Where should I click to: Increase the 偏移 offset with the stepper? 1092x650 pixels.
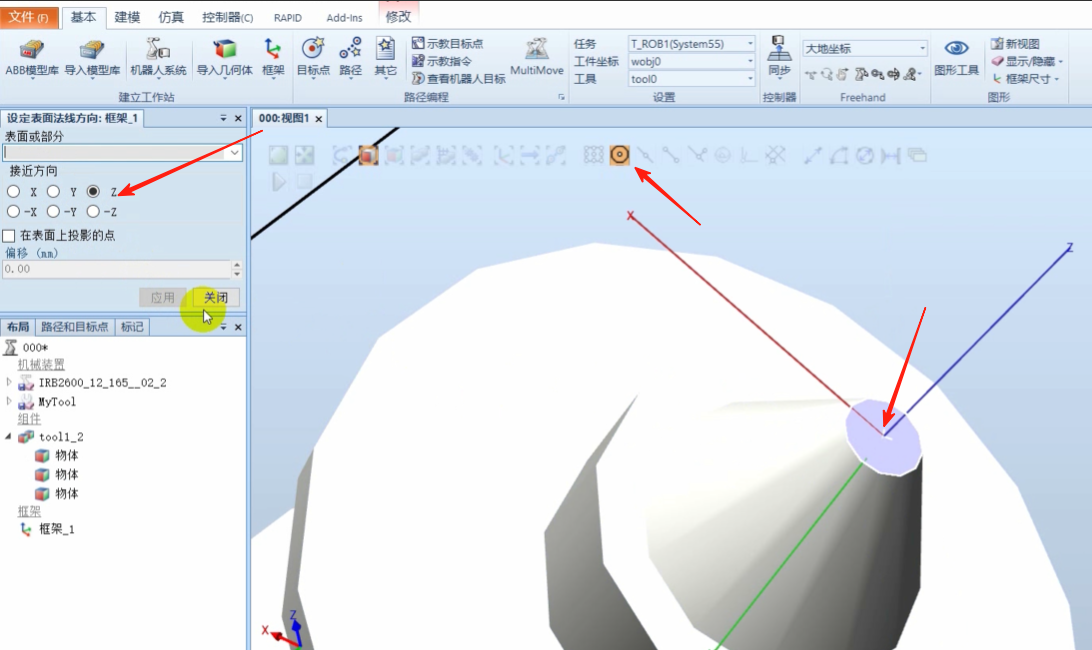tap(237, 265)
